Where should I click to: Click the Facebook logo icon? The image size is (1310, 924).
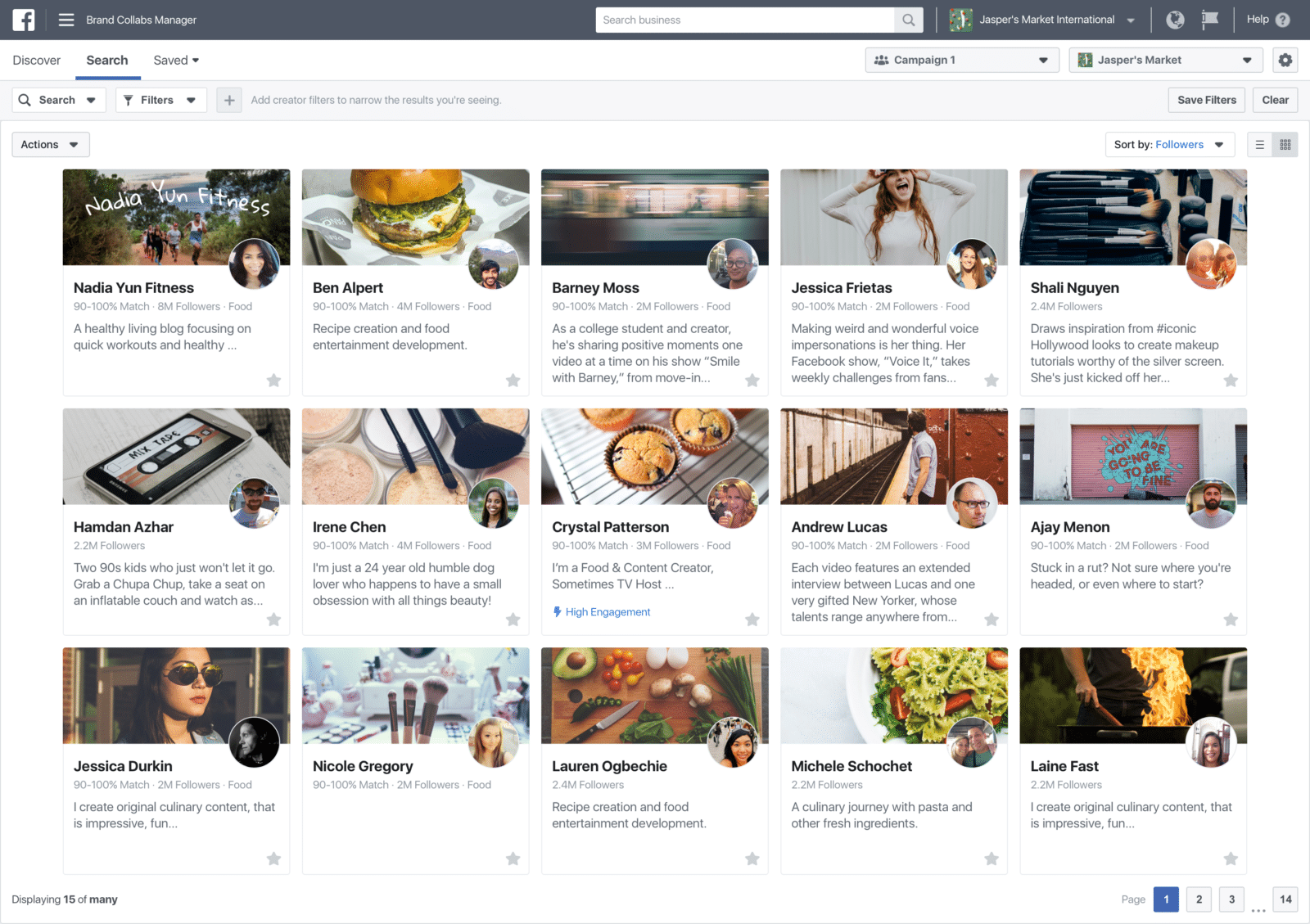click(x=22, y=20)
